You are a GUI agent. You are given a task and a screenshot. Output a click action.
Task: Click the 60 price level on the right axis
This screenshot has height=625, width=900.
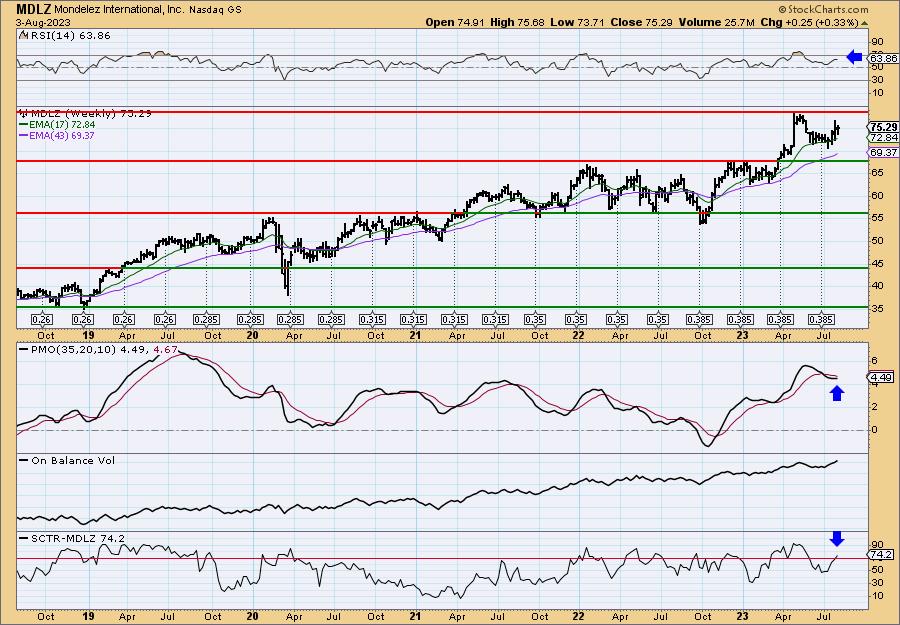(876, 195)
